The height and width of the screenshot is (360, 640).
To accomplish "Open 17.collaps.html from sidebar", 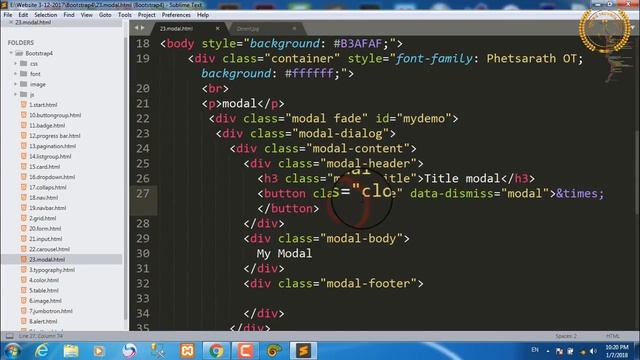I will pyautogui.click(x=48, y=187).
